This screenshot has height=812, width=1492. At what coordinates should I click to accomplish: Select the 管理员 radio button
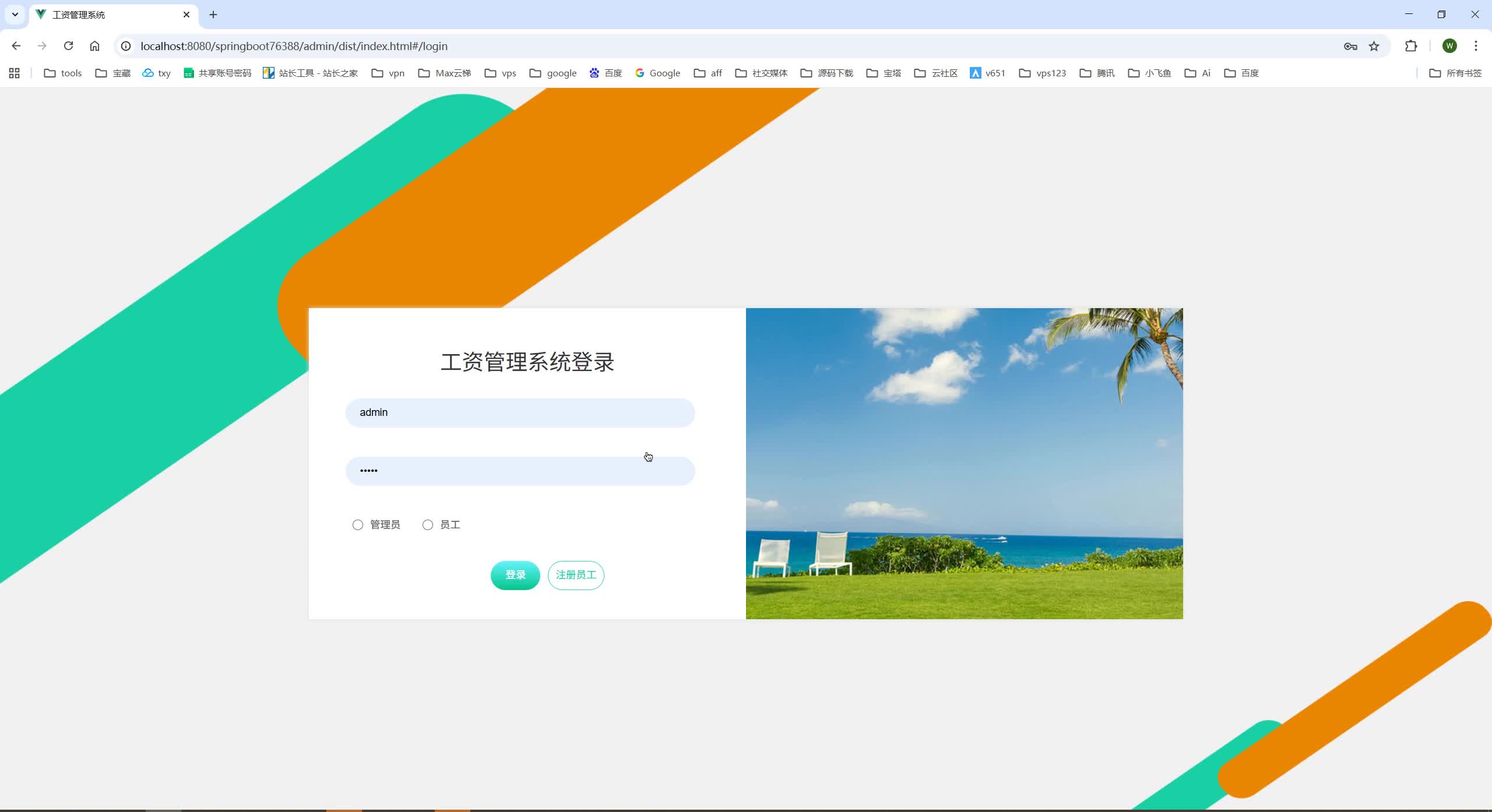357,524
